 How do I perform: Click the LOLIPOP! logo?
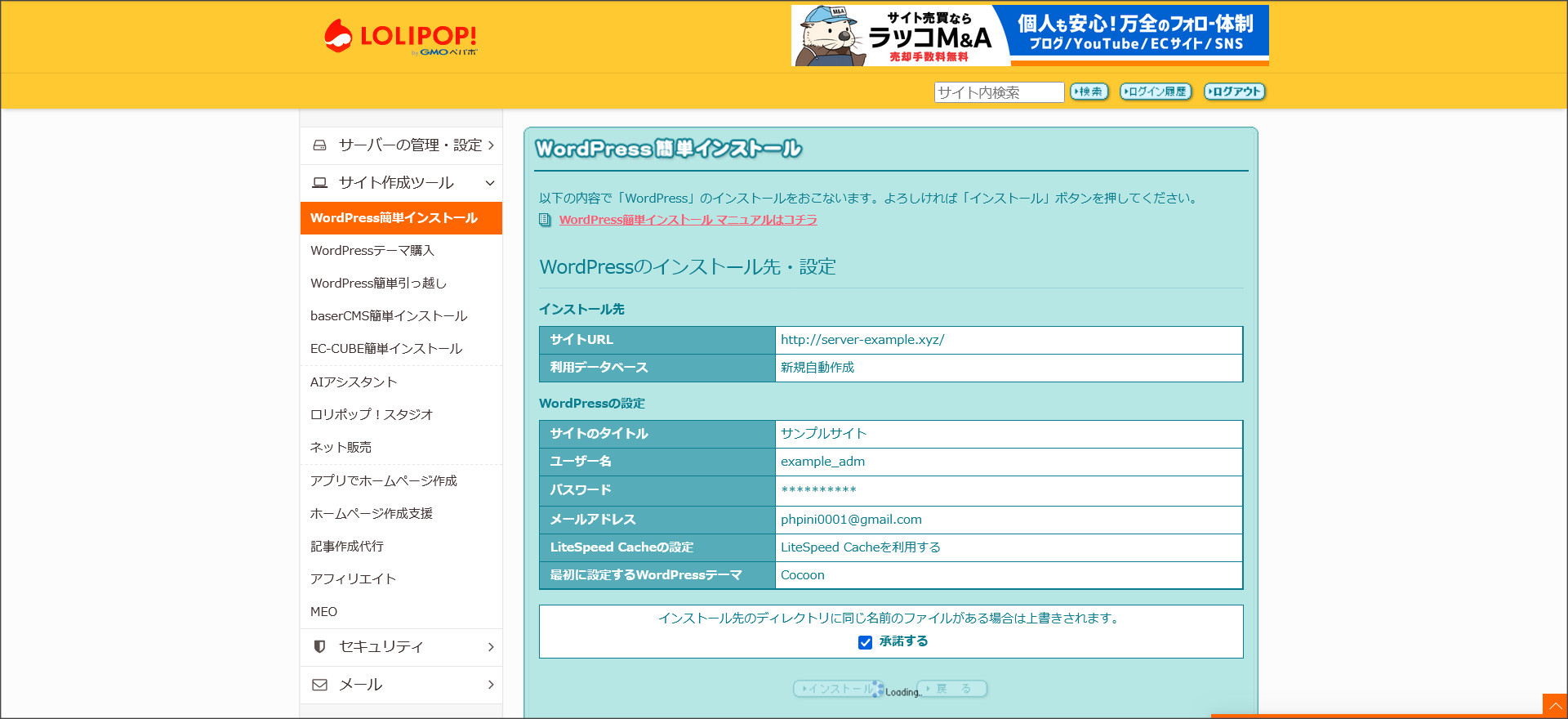point(400,37)
